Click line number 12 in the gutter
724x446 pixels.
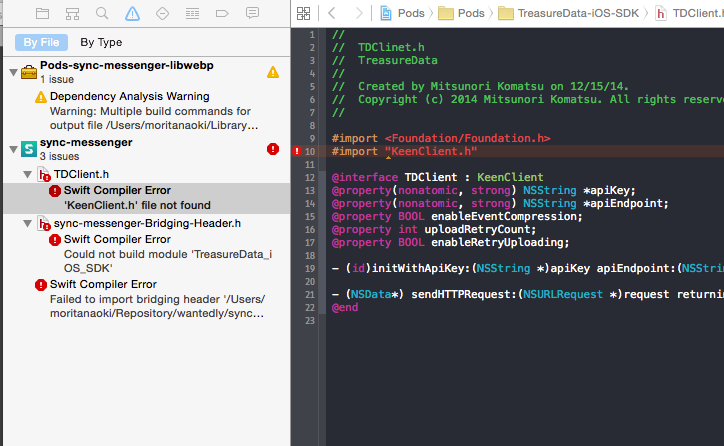[x=309, y=177]
